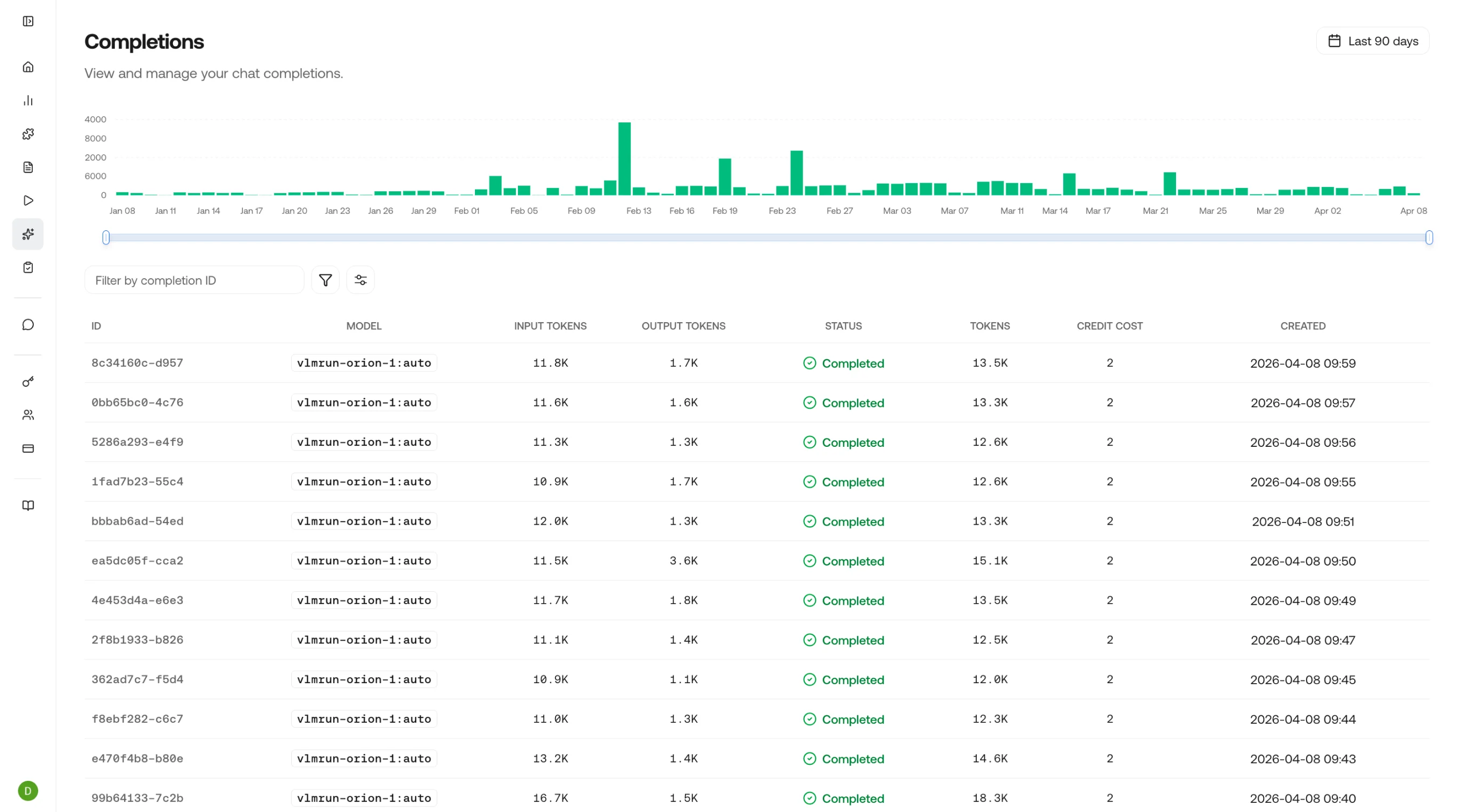Screen dimensions: 1457x812
Task: Click model badge in row 99b64133-7c2b
Action: pos(364,799)
